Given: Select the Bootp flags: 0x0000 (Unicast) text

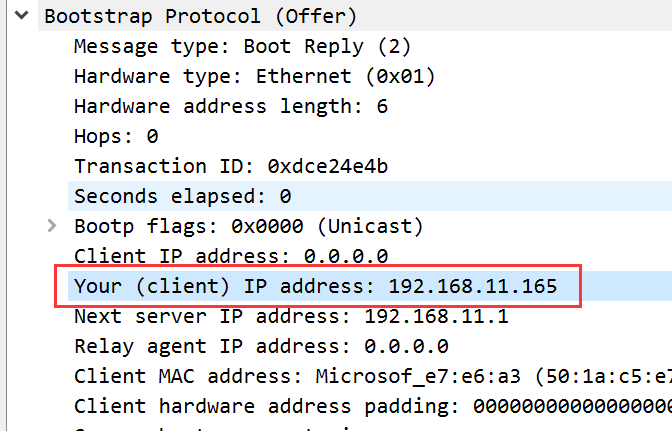Looking at the screenshot, I should pos(248,226).
